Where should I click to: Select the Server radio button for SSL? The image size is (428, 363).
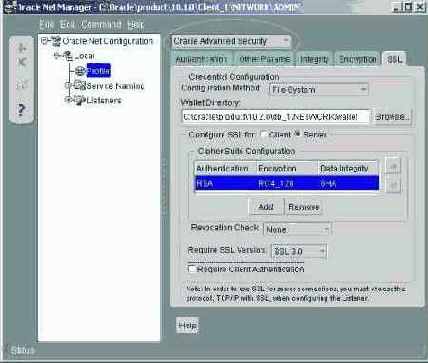[297, 134]
